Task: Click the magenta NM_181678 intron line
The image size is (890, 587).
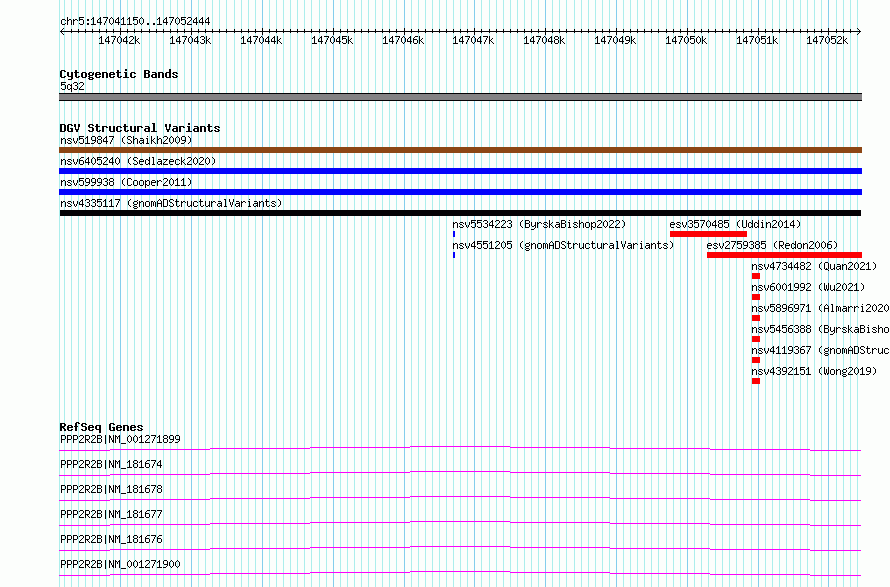Action: click(460, 498)
